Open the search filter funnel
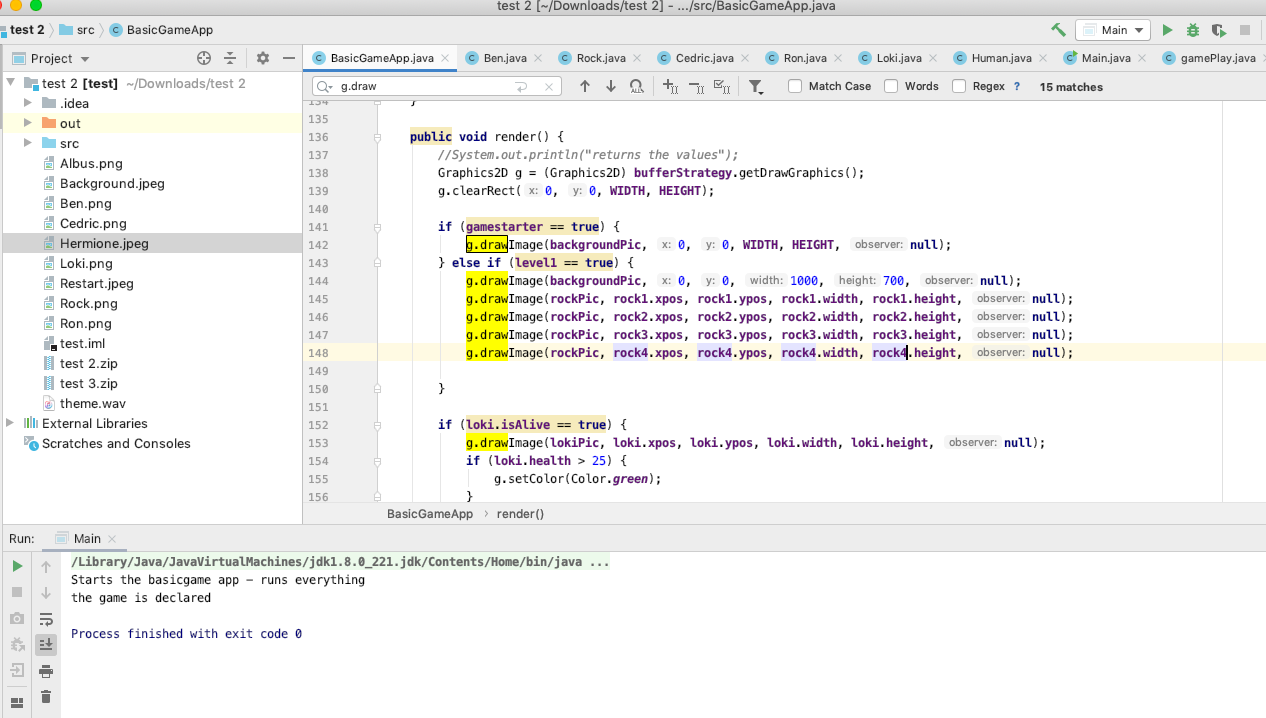 pos(756,87)
